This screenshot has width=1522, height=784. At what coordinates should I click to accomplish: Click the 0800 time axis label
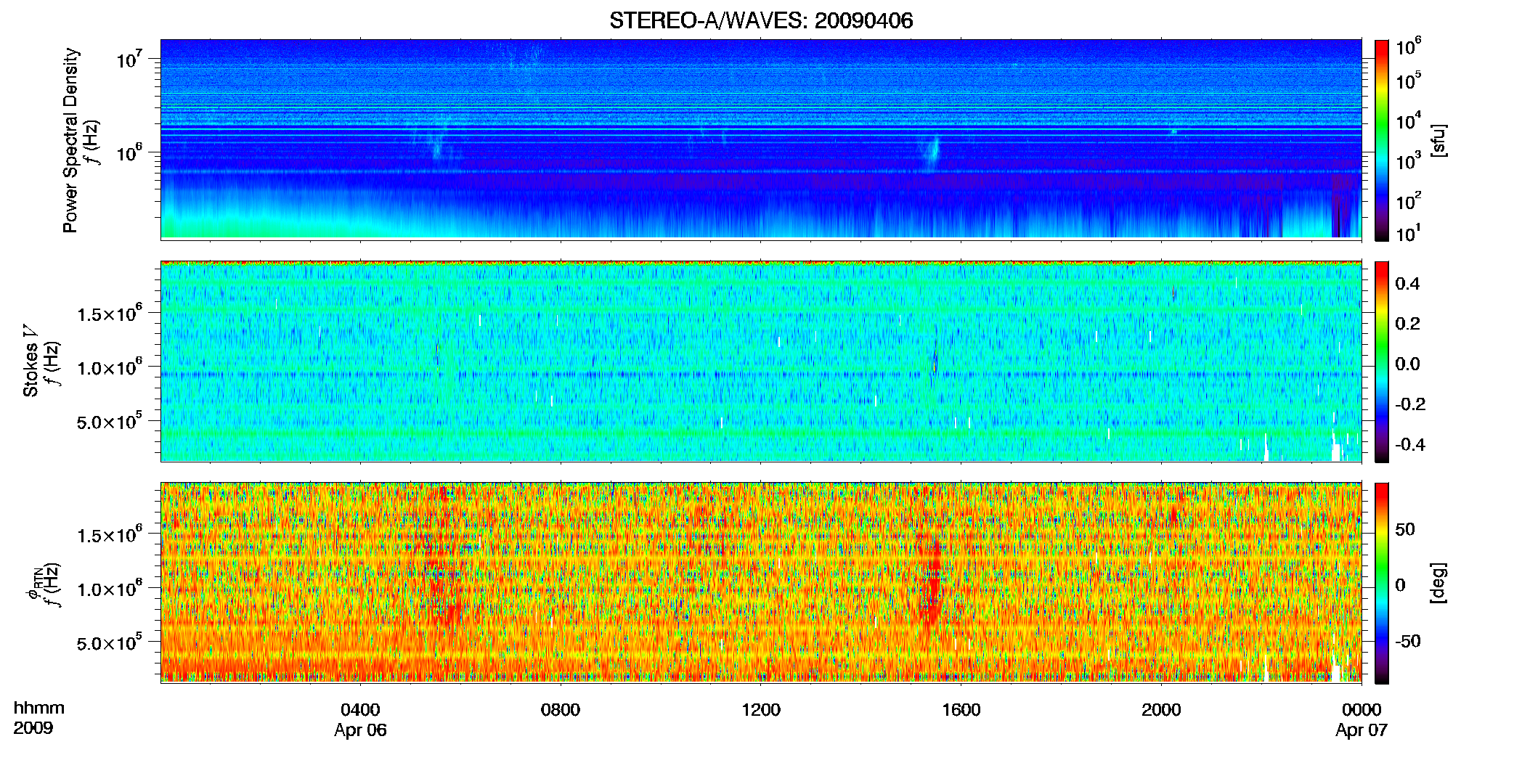pyautogui.click(x=561, y=710)
